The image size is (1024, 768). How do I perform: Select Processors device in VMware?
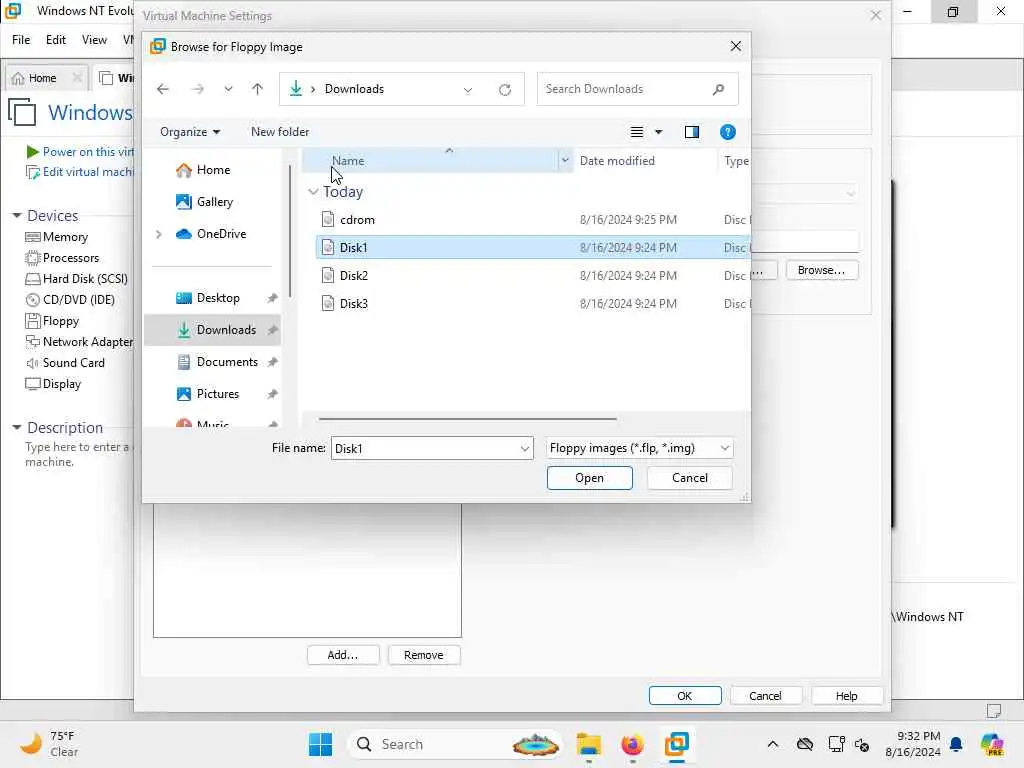point(62,258)
